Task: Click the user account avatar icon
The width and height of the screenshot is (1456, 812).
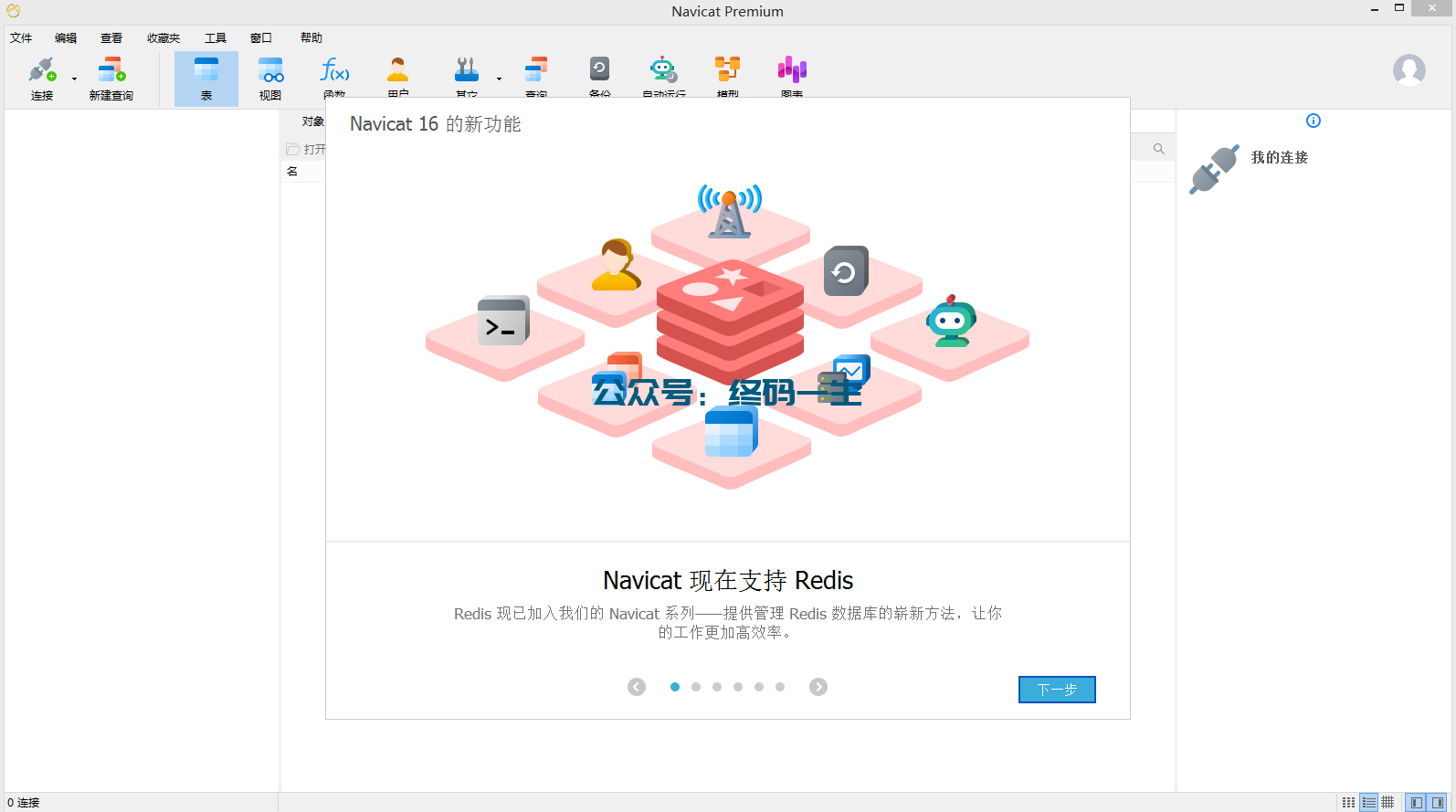Action: (1409, 70)
